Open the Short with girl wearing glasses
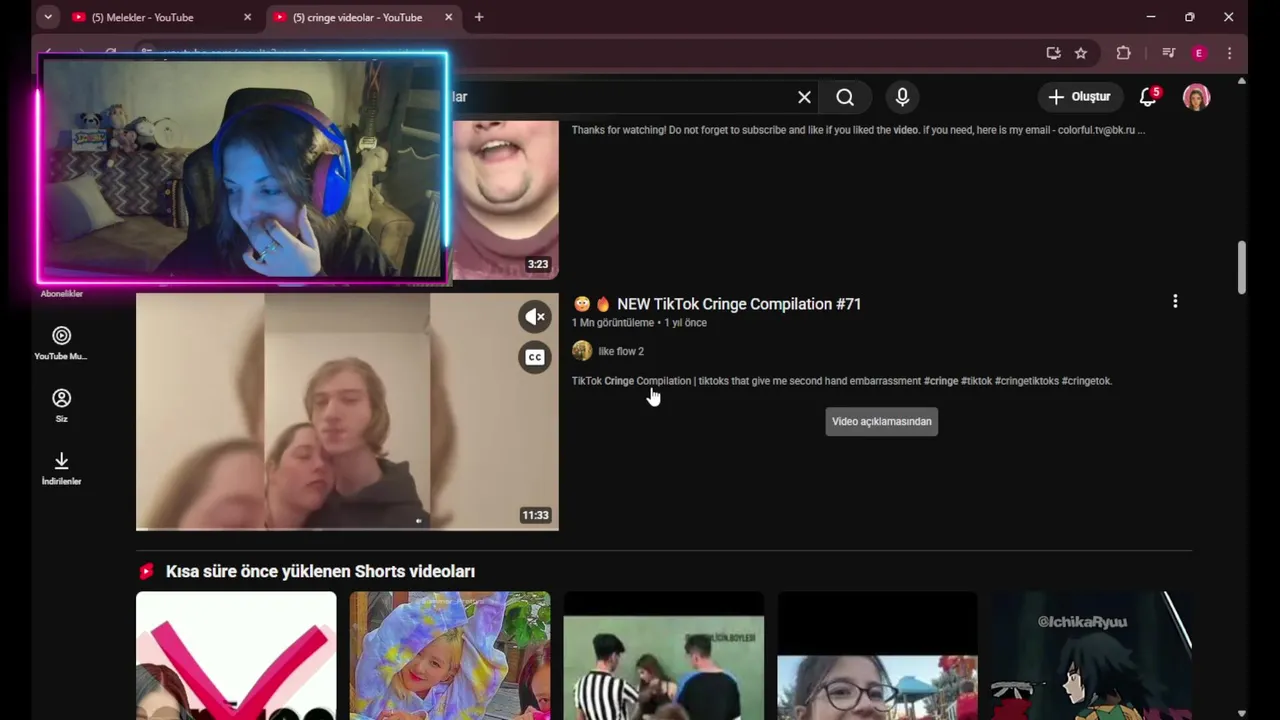The width and height of the screenshot is (1280, 720). (x=878, y=655)
